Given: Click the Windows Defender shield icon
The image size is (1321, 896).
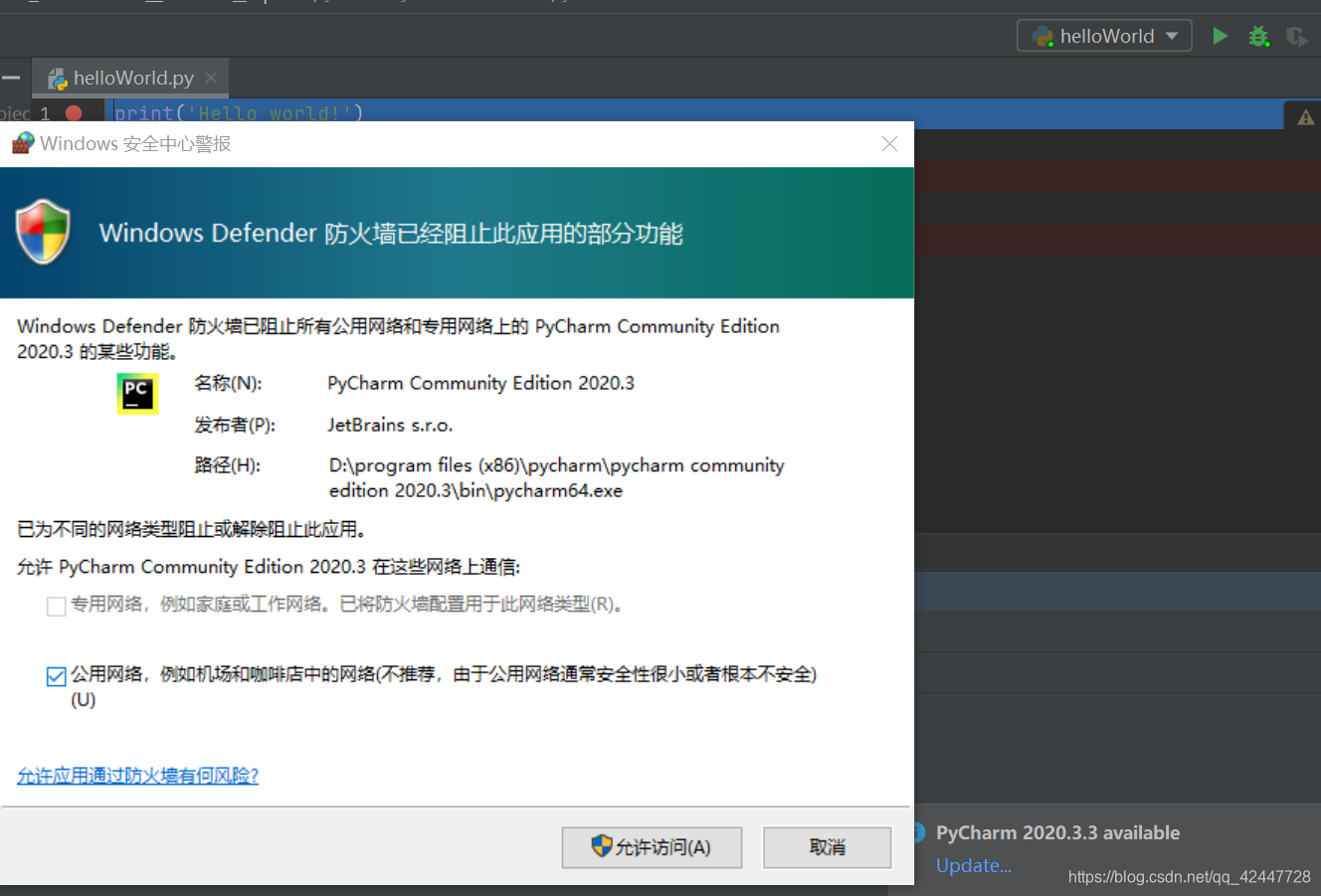Looking at the screenshot, I should pyautogui.click(x=44, y=232).
